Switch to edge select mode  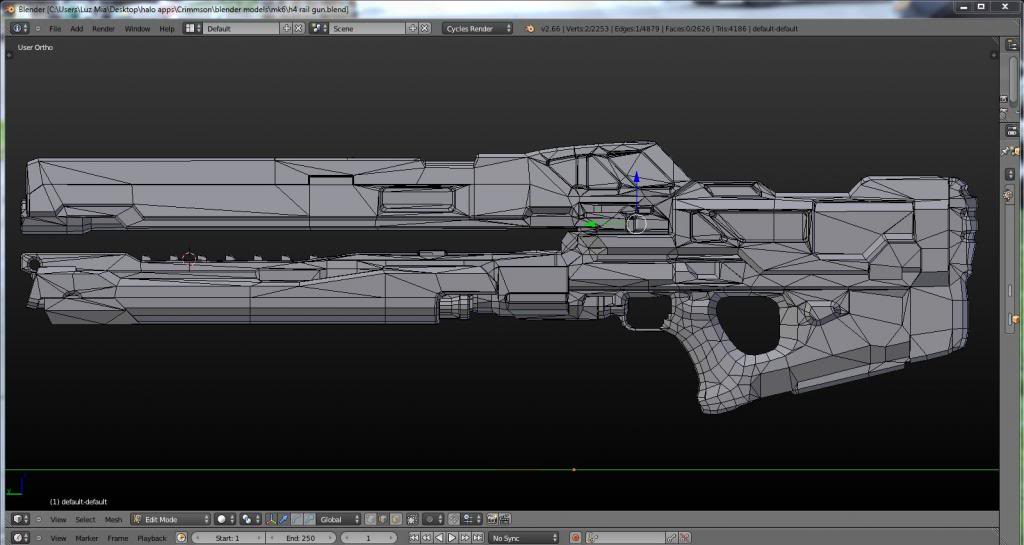point(383,520)
